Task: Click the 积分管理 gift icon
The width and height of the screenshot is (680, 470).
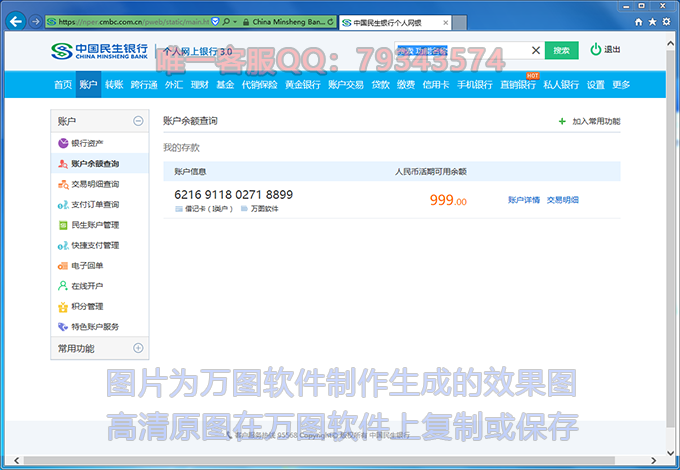Action: pyautogui.click(x=63, y=306)
